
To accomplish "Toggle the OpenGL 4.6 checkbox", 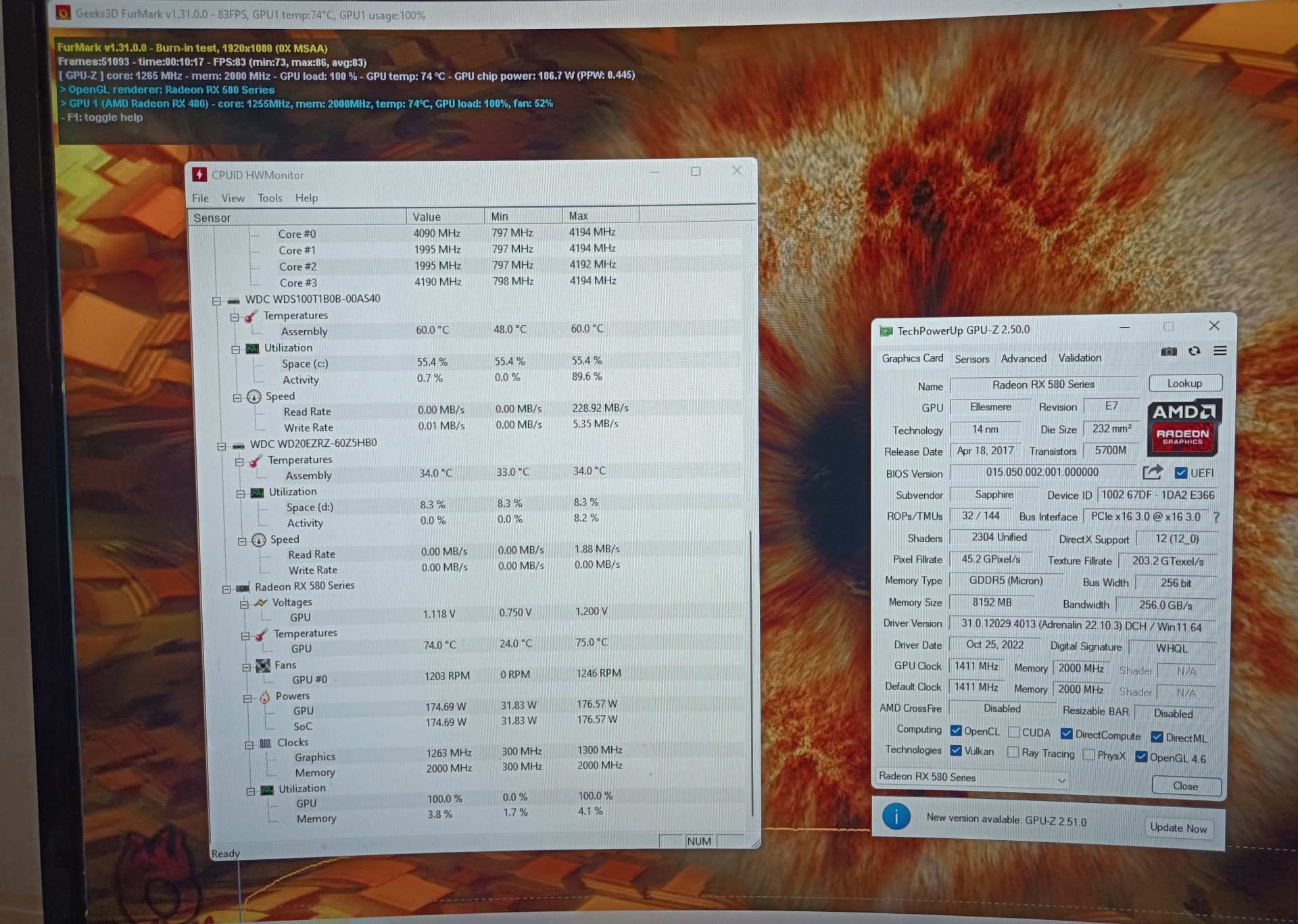I will point(1141,756).
